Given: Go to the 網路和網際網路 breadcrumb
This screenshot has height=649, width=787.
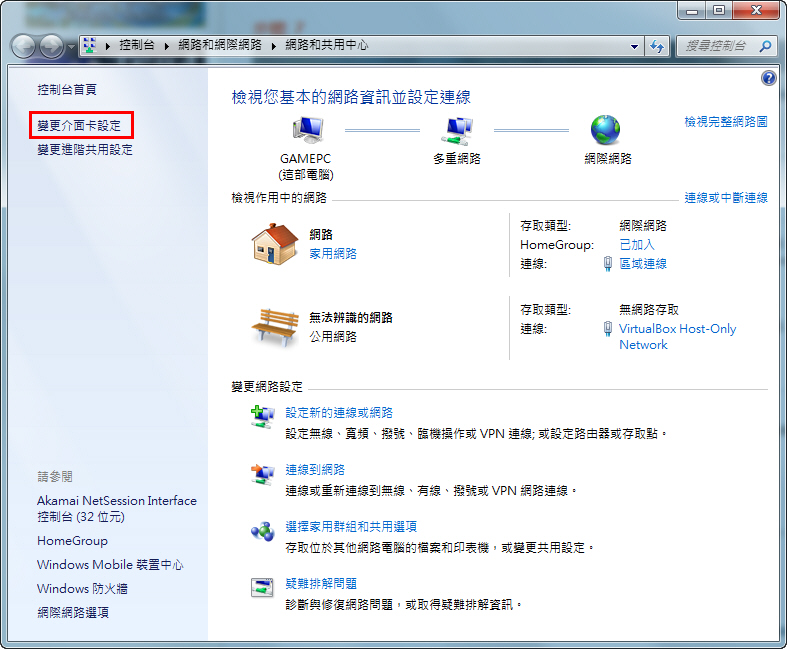Looking at the screenshot, I should tap(220, 46).
